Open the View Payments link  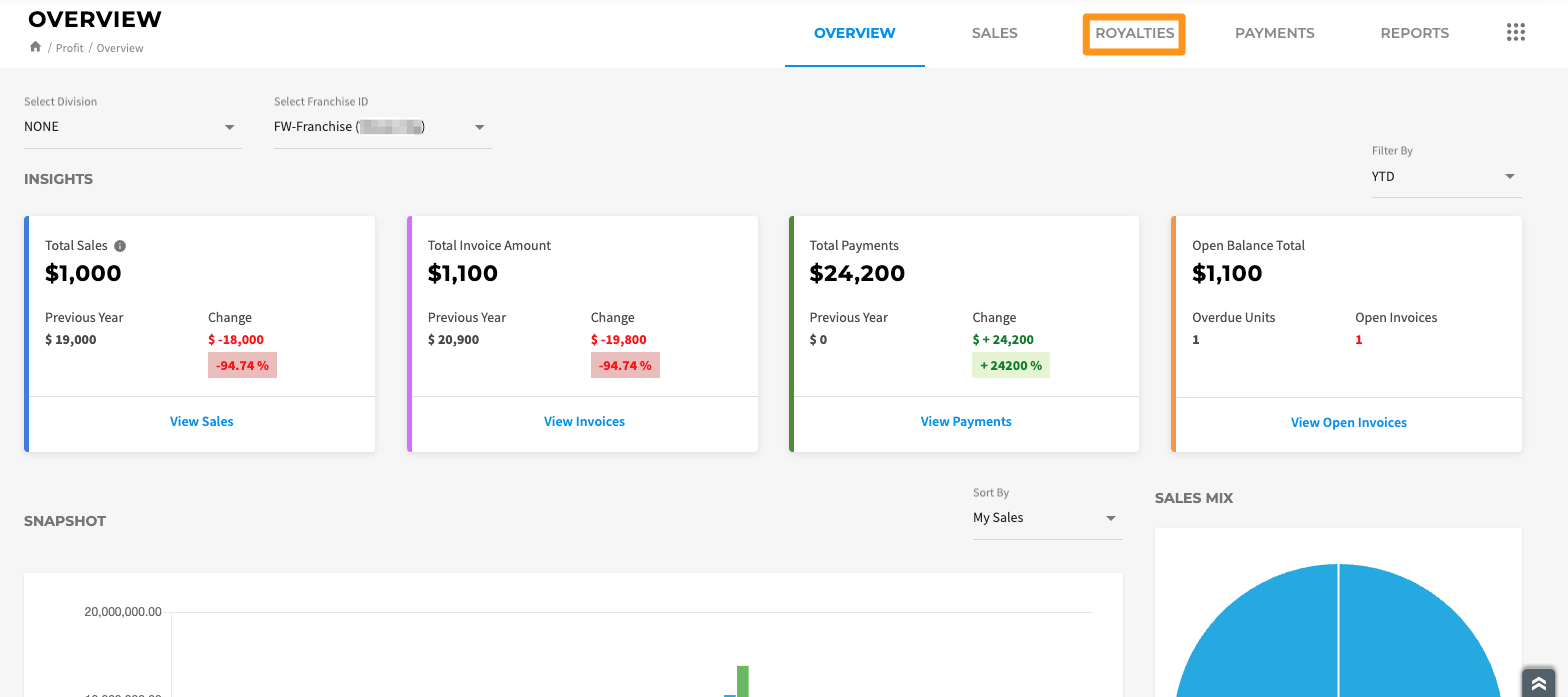(x=966, y=422)
